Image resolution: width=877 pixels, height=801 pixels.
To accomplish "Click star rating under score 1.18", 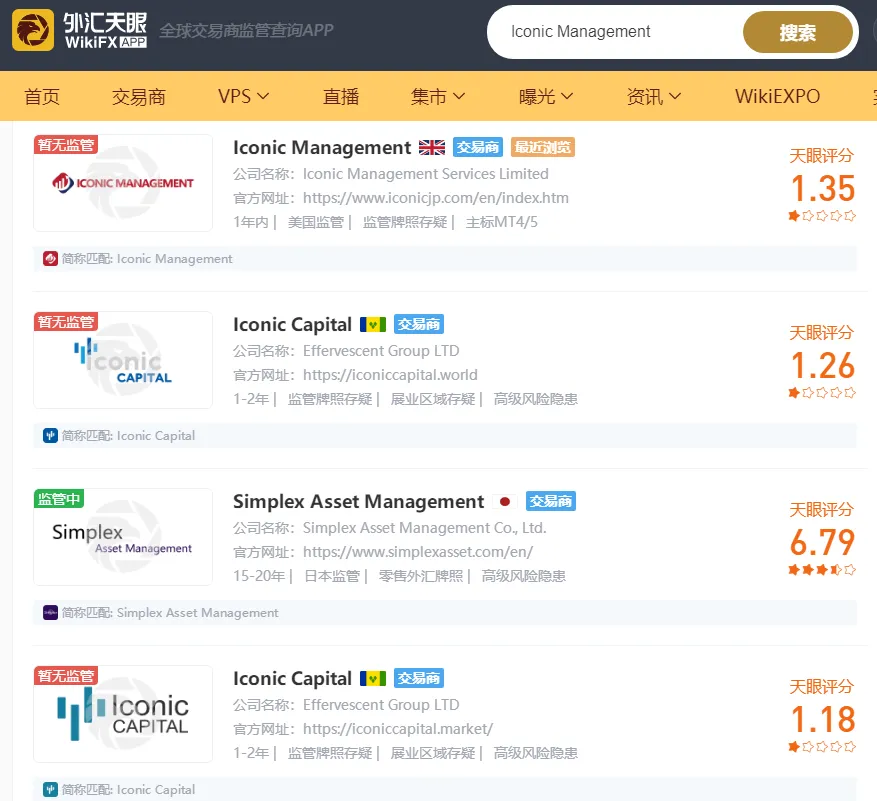I will pyautogui.click(x=822, y=747).
